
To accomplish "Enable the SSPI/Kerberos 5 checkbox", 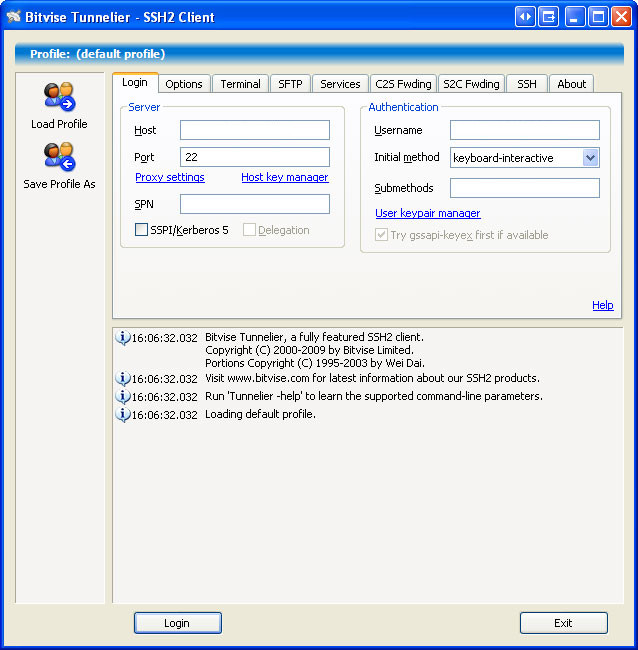I will click(x=141, y=230).
